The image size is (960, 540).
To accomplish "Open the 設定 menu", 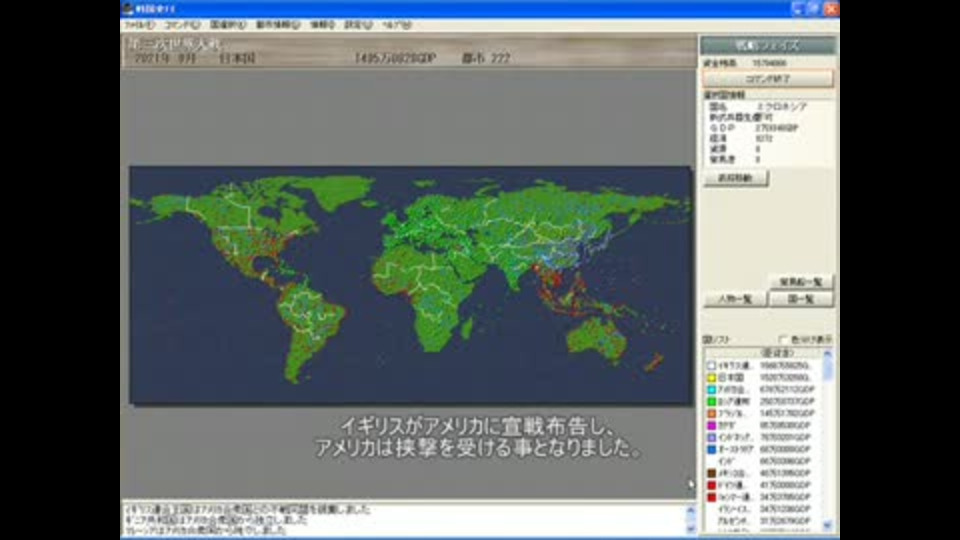I will point(358,25).
